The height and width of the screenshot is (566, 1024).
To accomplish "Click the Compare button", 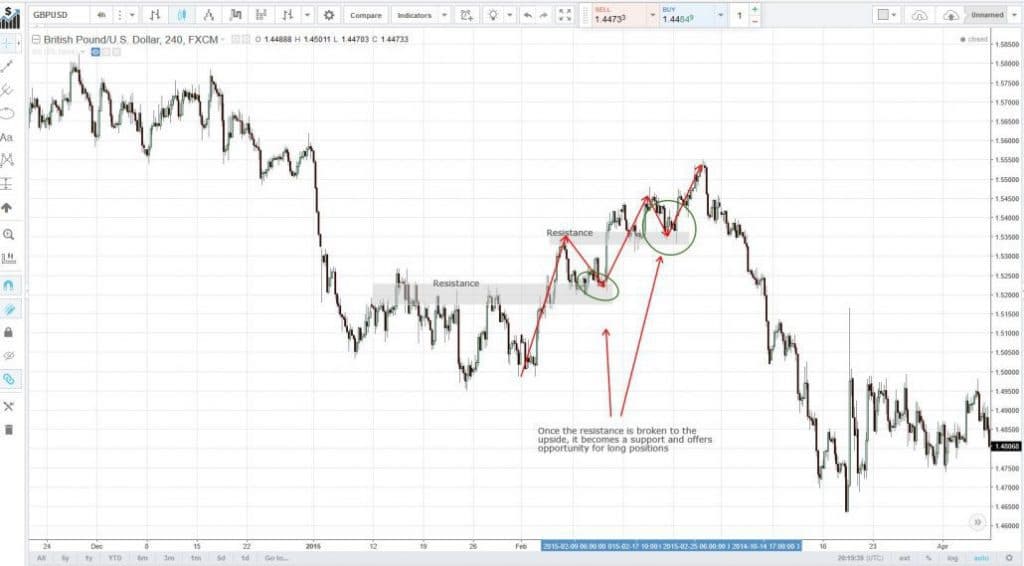I will (x=364, y=15).
